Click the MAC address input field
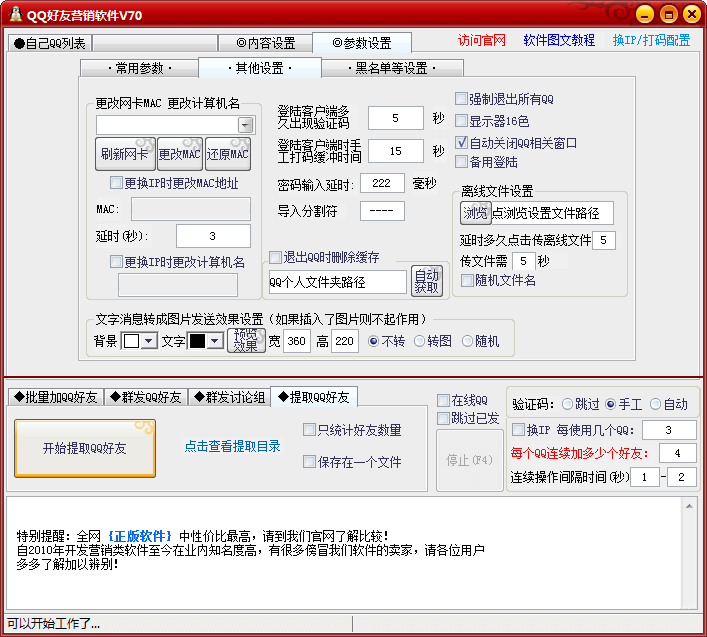The width and height of the screenshot is (707, 637). click(x=191, y=209)
